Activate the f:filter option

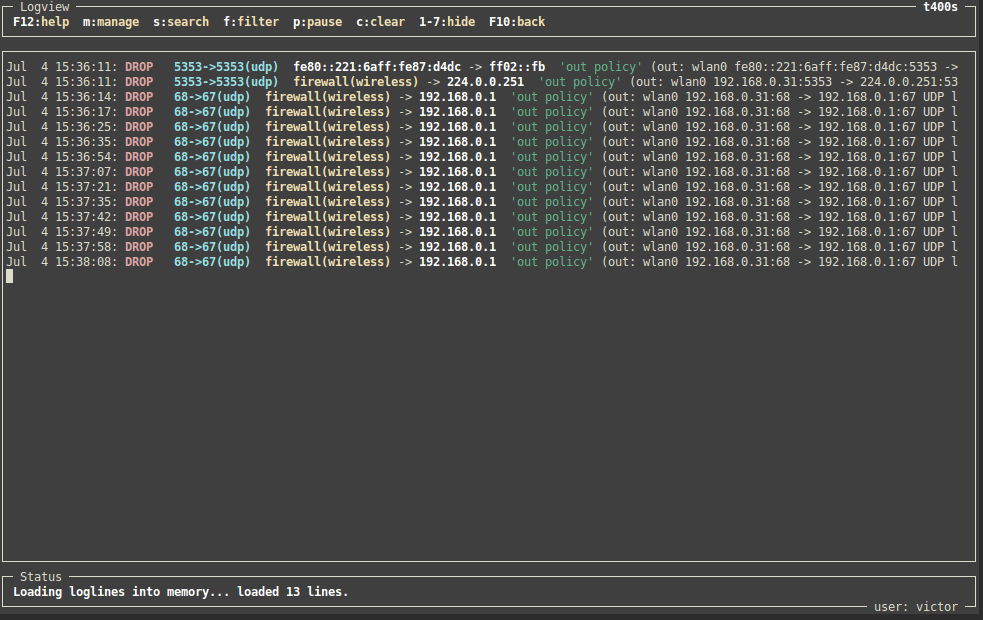point(251,22)
